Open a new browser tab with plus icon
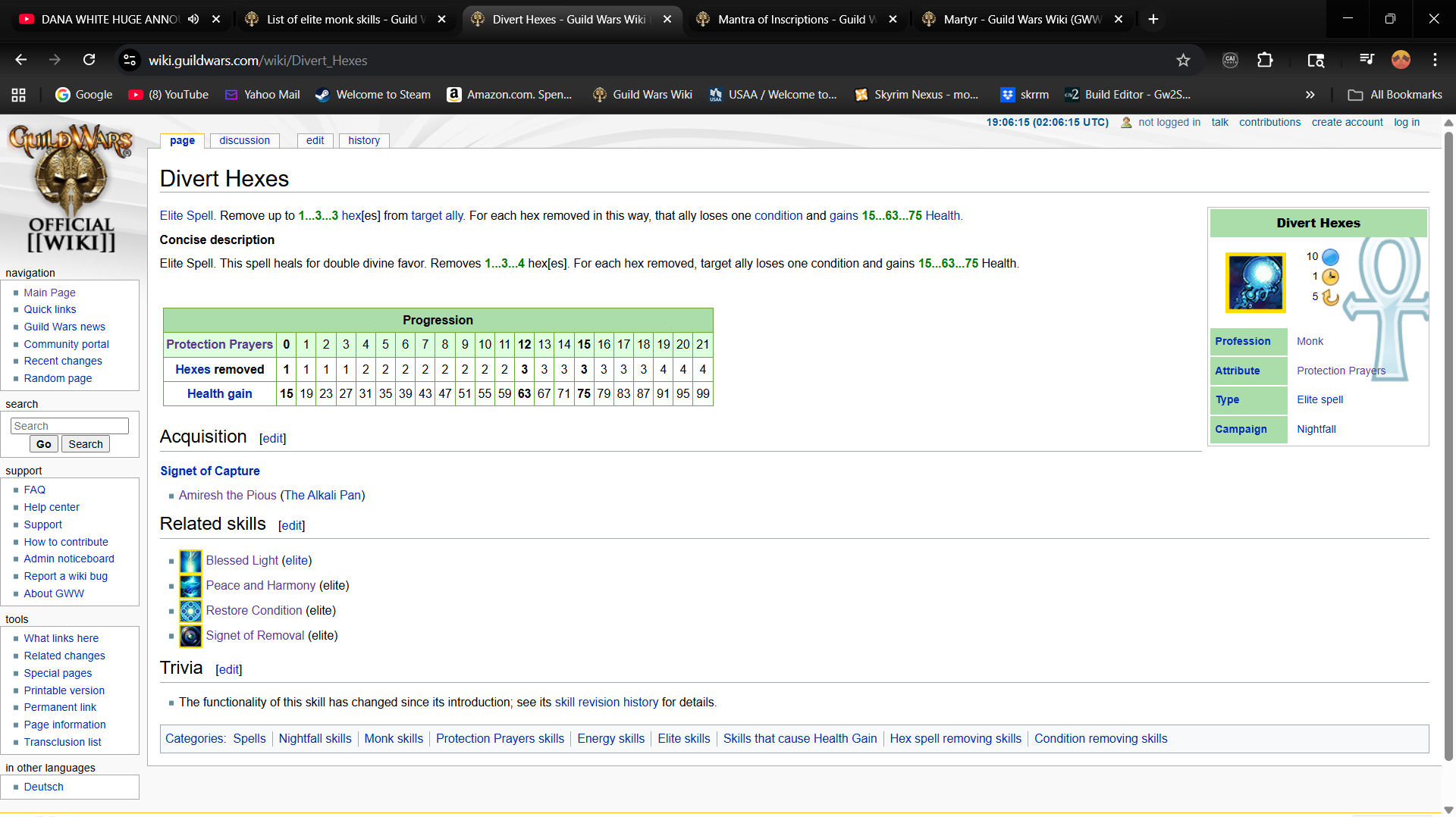The height and width of the screenshot is (817, 1456). tap(1153, 19)
